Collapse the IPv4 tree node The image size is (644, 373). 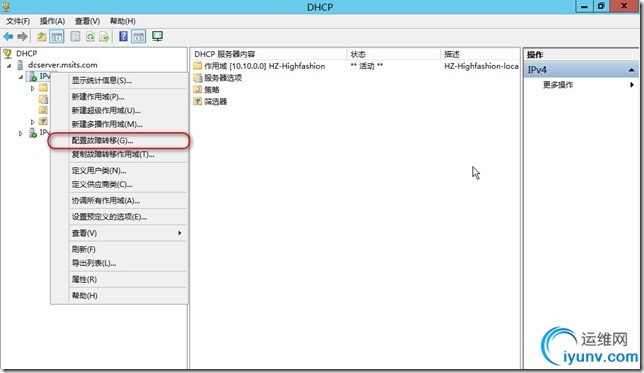(21, 77)
